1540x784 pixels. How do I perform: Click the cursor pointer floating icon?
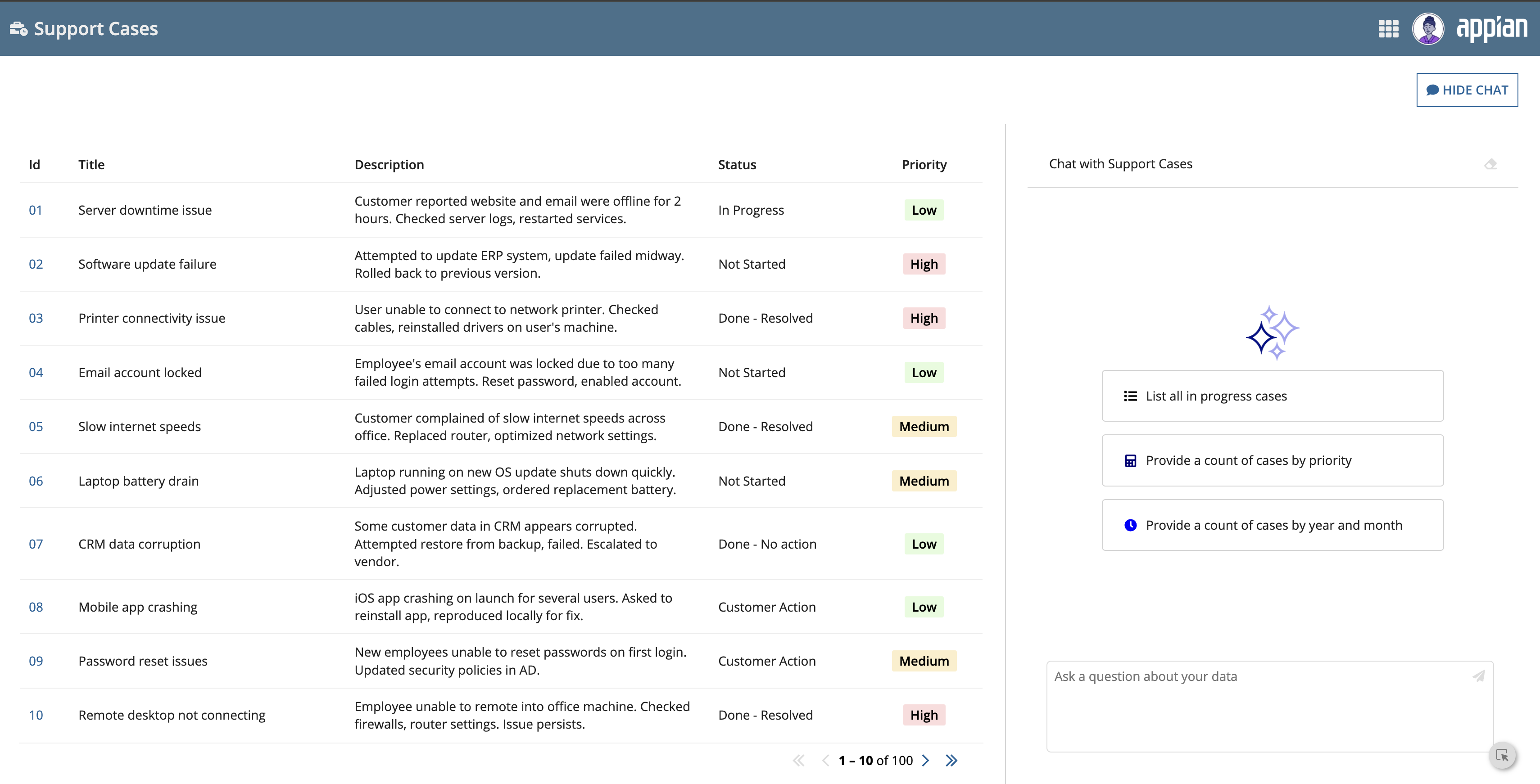[x=1502, y=755]
